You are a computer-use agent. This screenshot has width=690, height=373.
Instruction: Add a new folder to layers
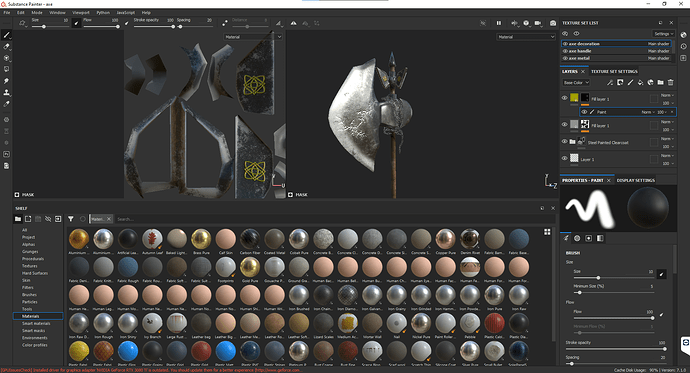click(661, 82)
